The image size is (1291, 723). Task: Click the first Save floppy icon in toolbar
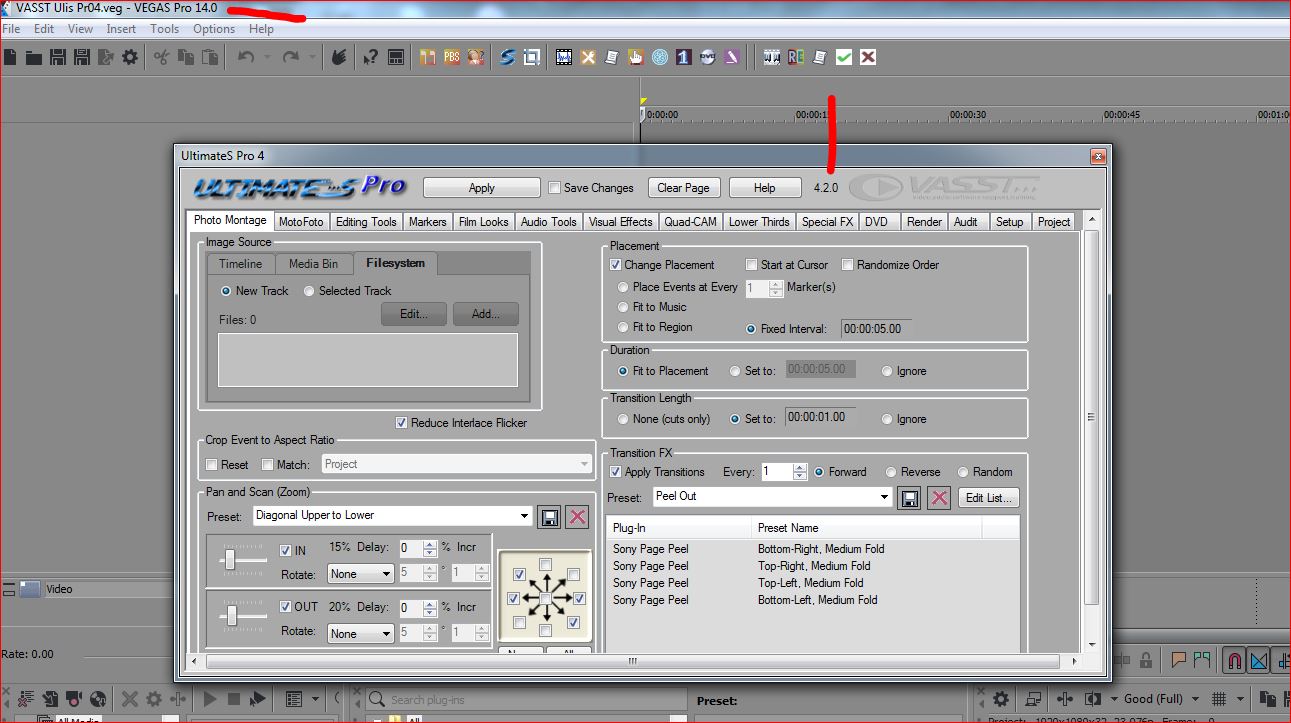pyautogui.click(x=58, y=57)
